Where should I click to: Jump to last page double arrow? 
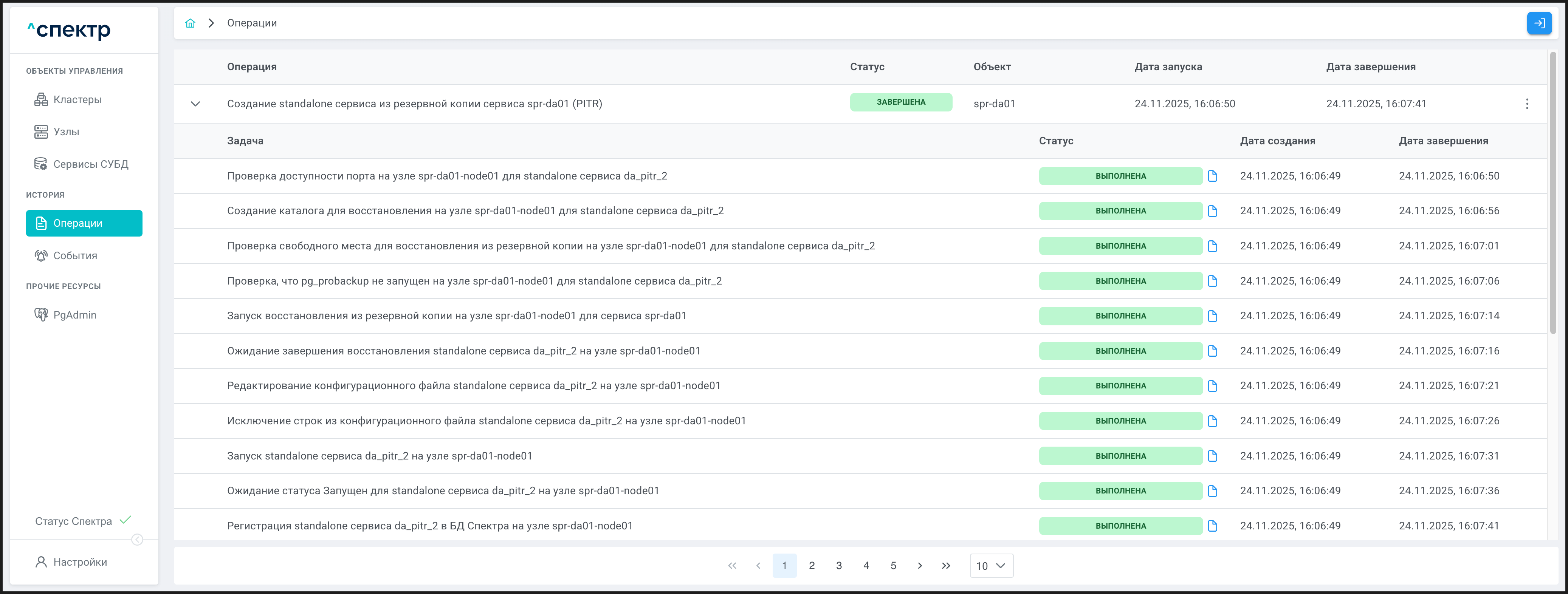946,565
